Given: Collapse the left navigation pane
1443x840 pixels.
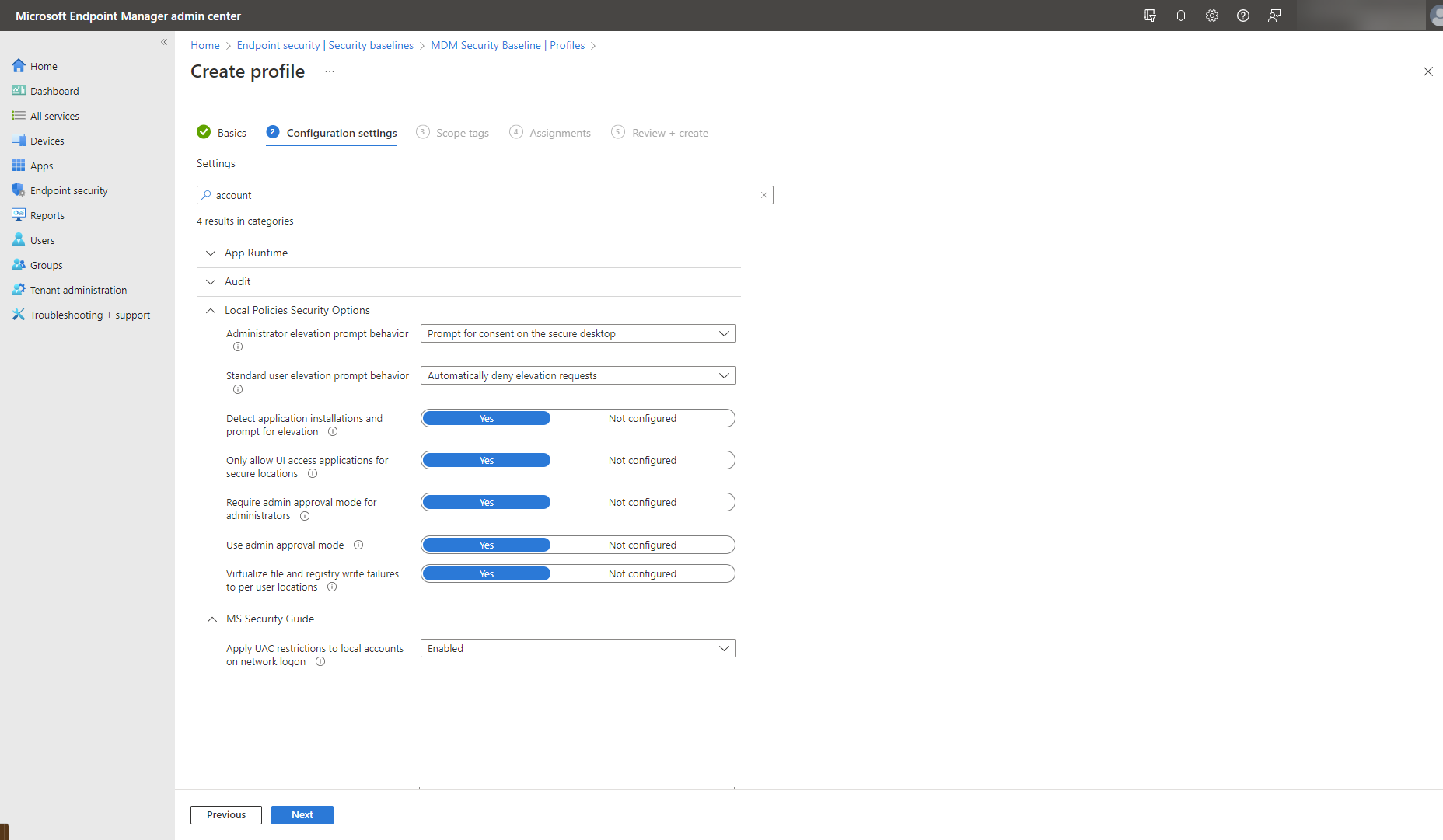Looking at the screenshot, I should pyautogui.click(x=164, y=42).
